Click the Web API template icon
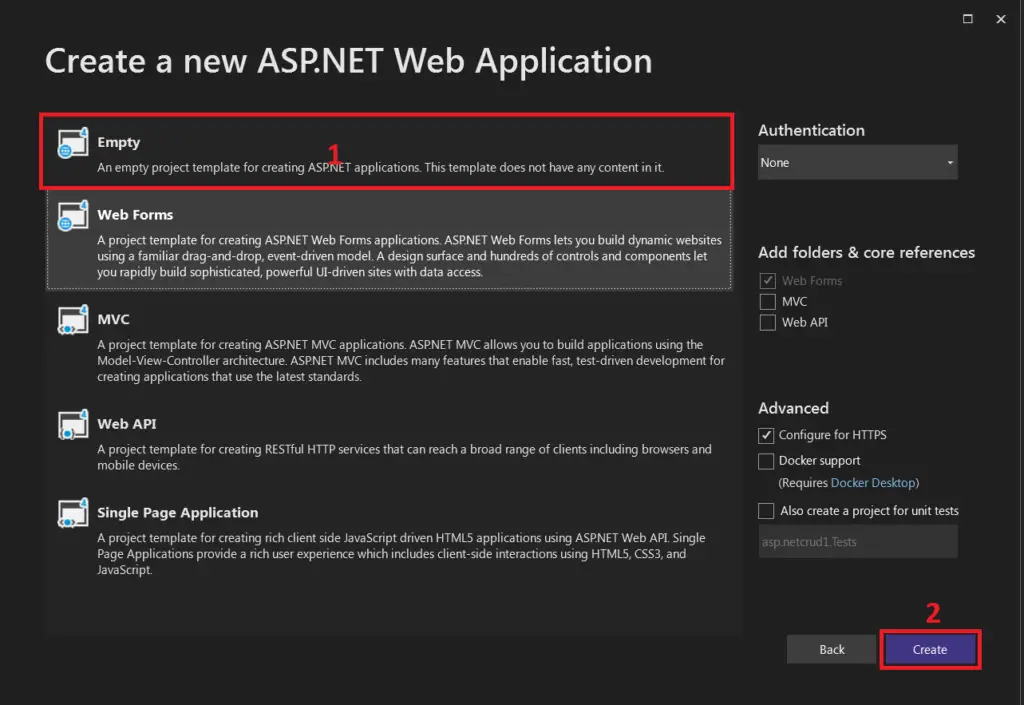 [72, 424]
